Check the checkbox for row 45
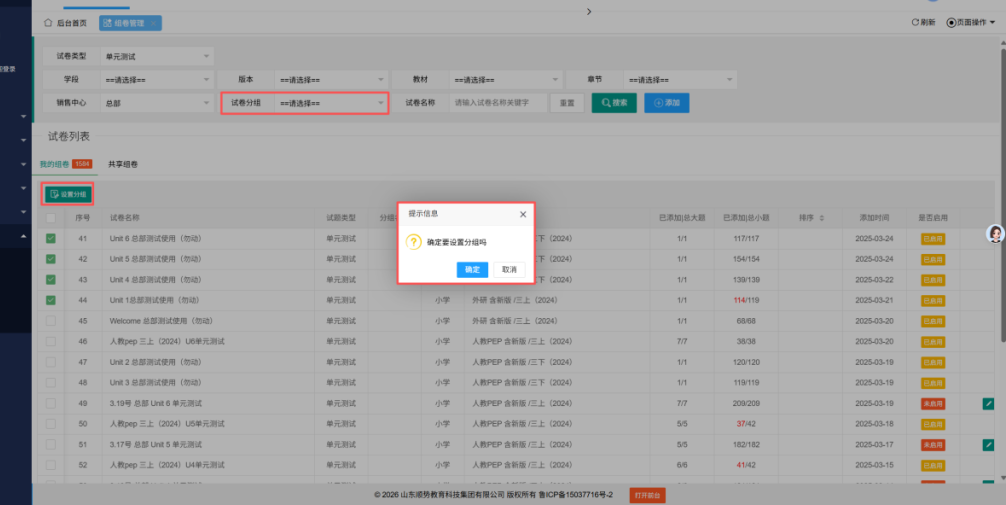Viewport: 1006px width, 505px height. point(51,321)
